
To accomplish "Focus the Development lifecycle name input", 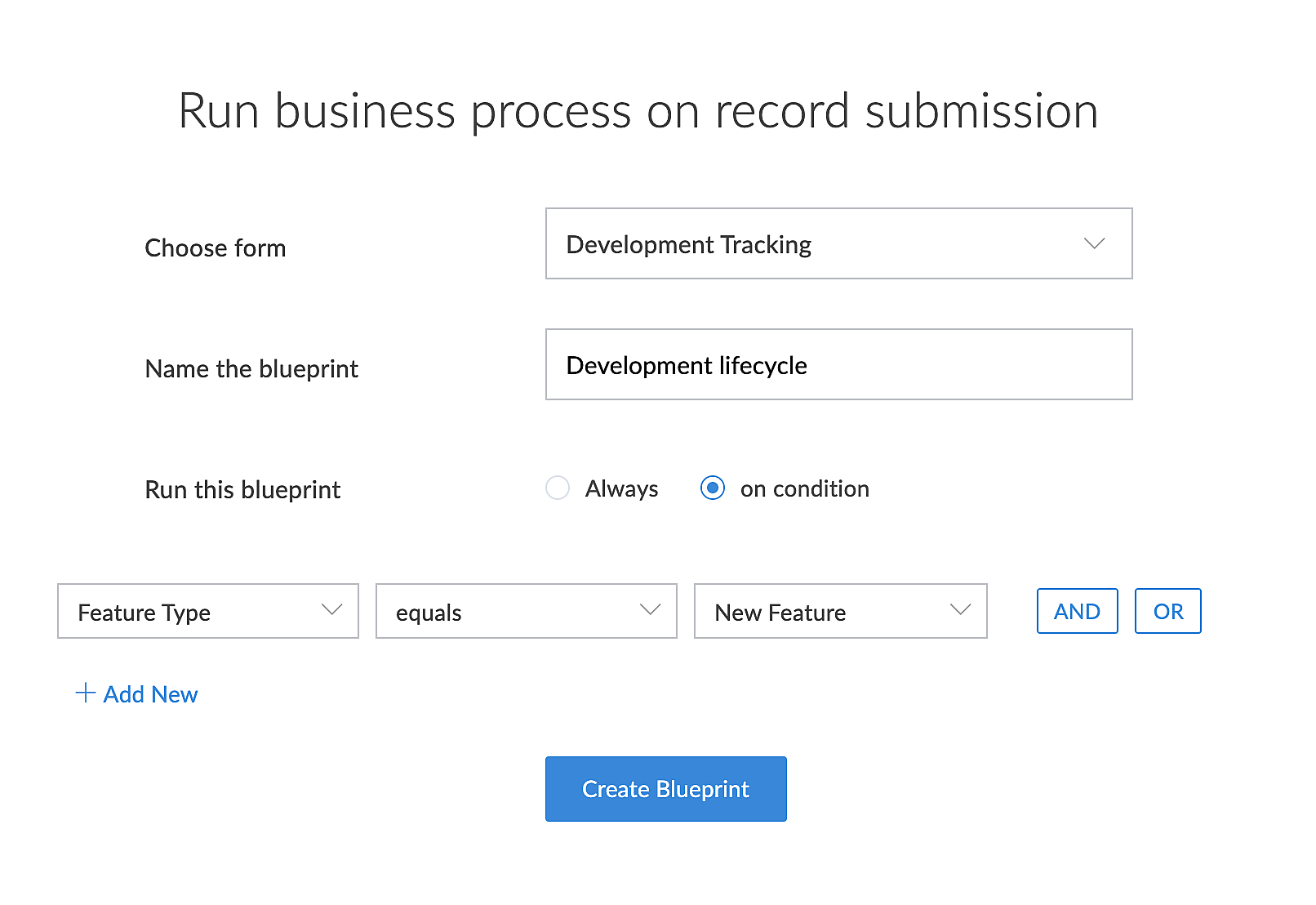I will (x=838, y=364).
